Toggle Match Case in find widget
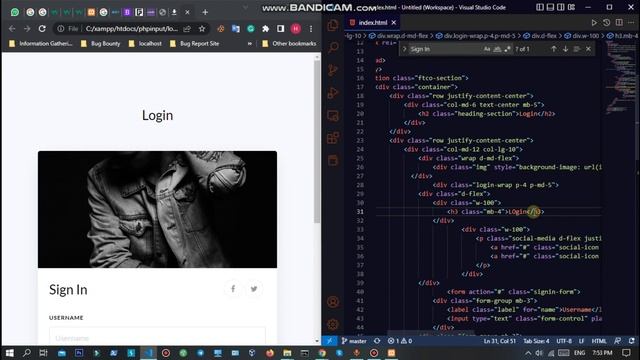 (x=487, y=49)
